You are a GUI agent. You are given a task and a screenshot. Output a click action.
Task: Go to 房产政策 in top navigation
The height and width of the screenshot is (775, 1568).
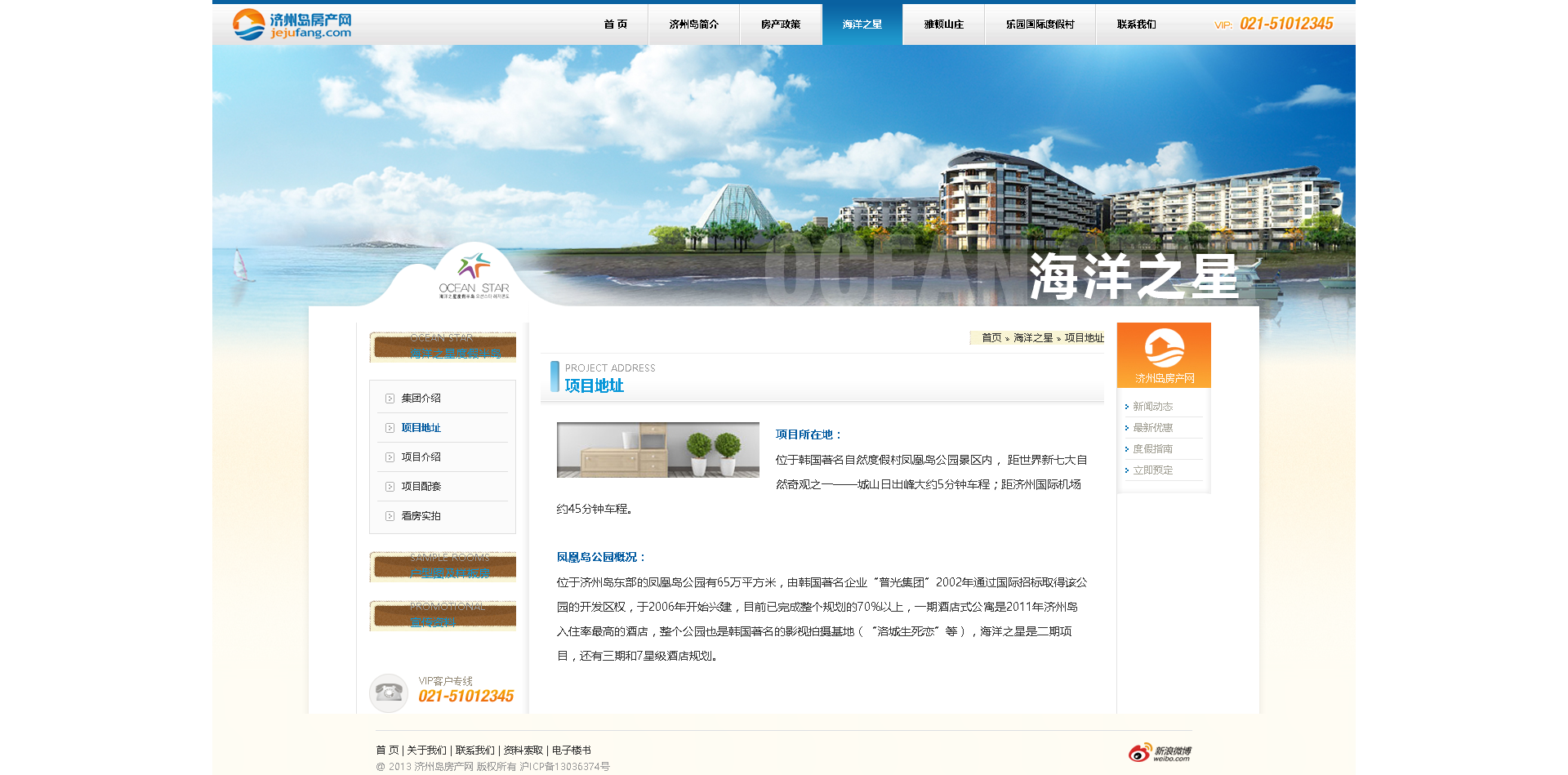pyautogui.click(x=780, y=24)
